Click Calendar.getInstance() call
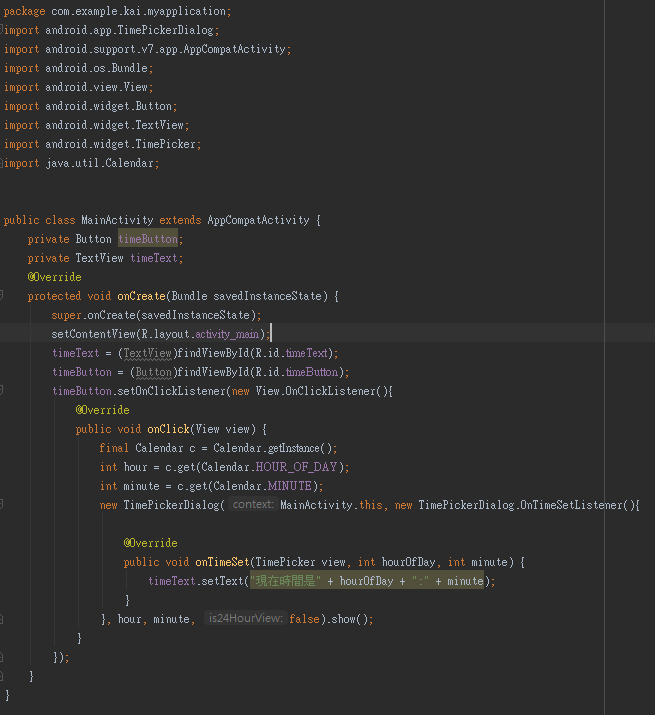Screen dimensions: 655x715 pyautogui.click(x=272, y=448)
